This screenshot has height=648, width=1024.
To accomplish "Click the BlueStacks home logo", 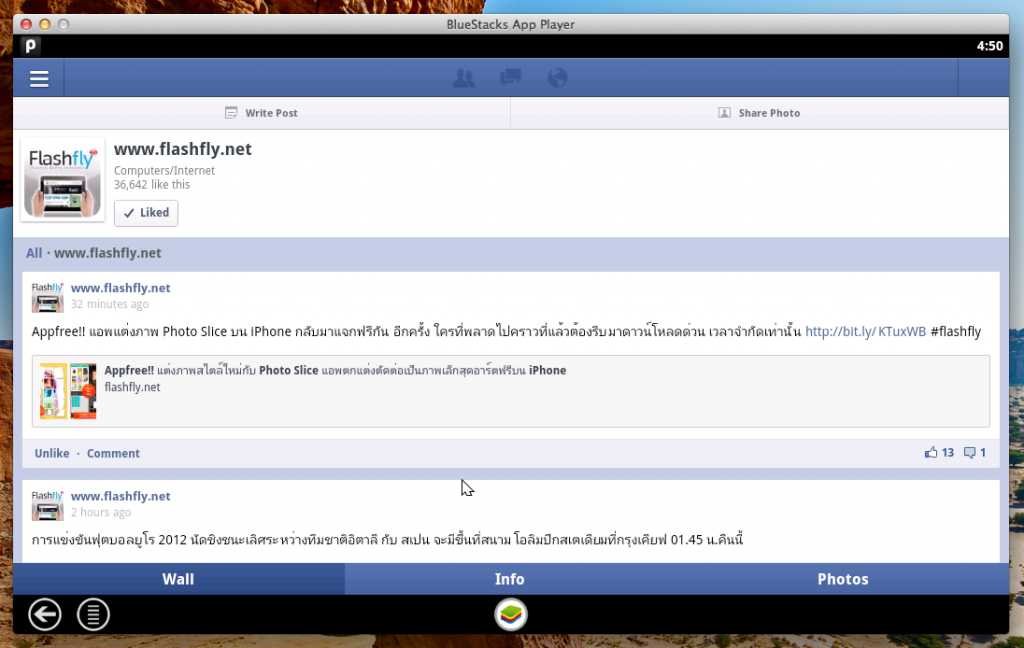I will coord(511,614).
